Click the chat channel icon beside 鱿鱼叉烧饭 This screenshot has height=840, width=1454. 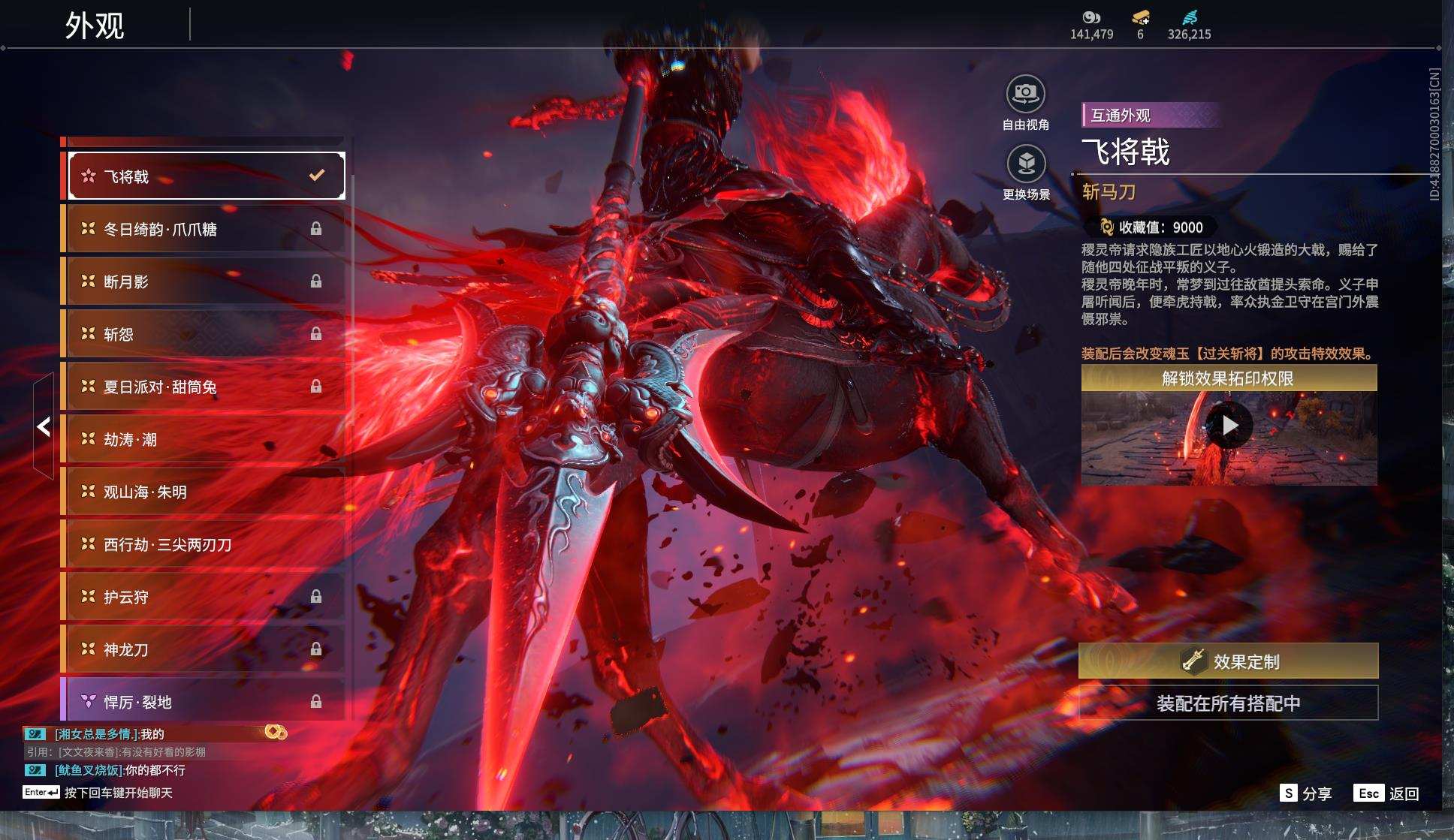pos(35,769)
